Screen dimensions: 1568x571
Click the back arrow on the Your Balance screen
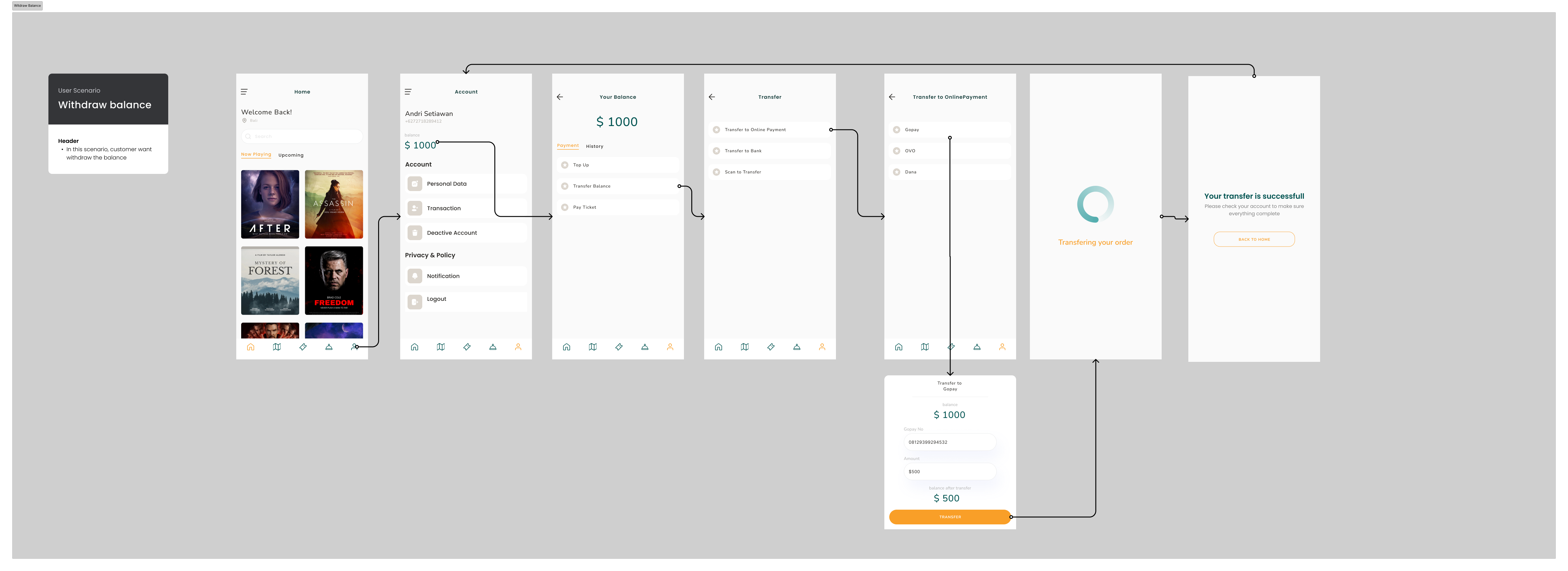560,97
